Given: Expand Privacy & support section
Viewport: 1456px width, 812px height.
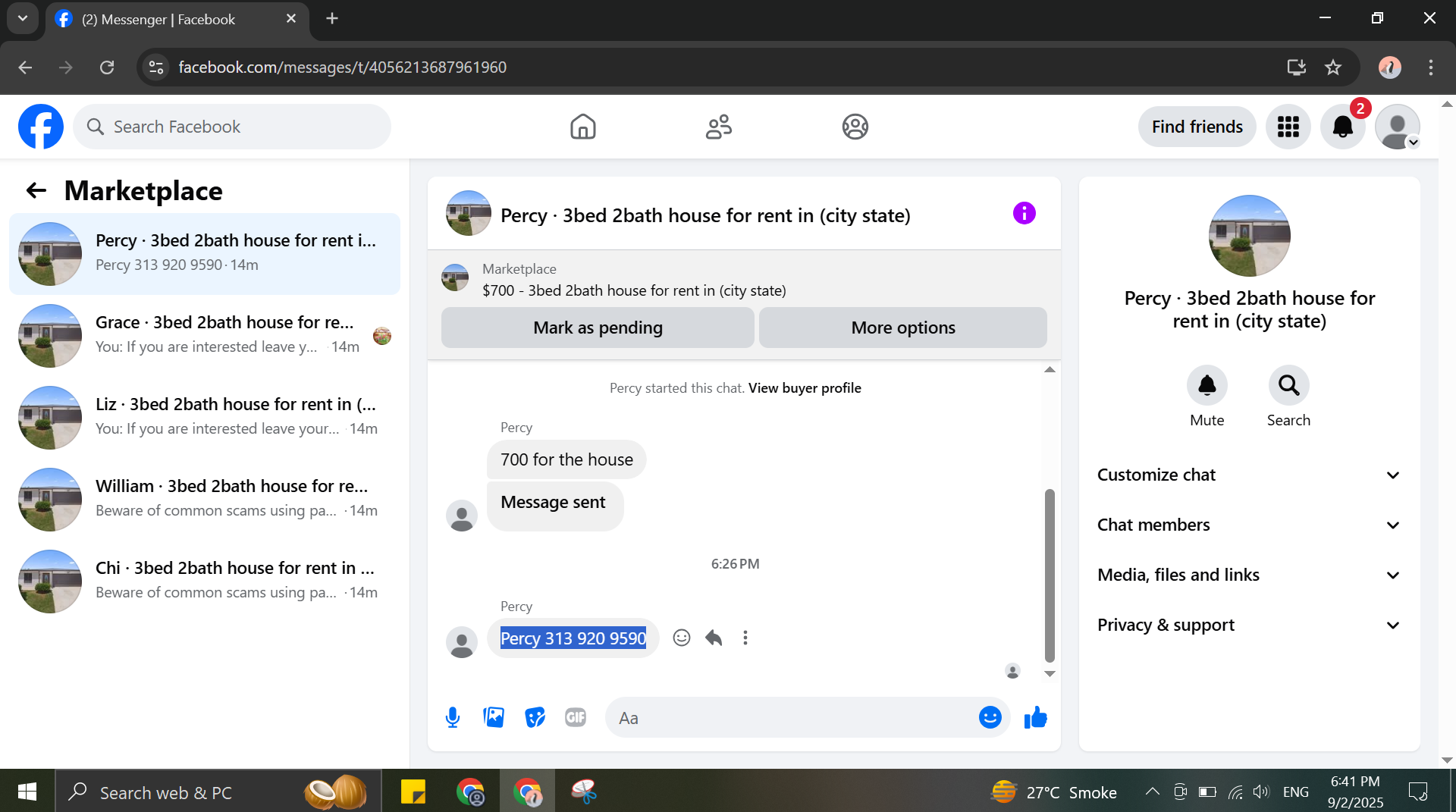Looking at the screenshot, I should [x=1249, y=625].
